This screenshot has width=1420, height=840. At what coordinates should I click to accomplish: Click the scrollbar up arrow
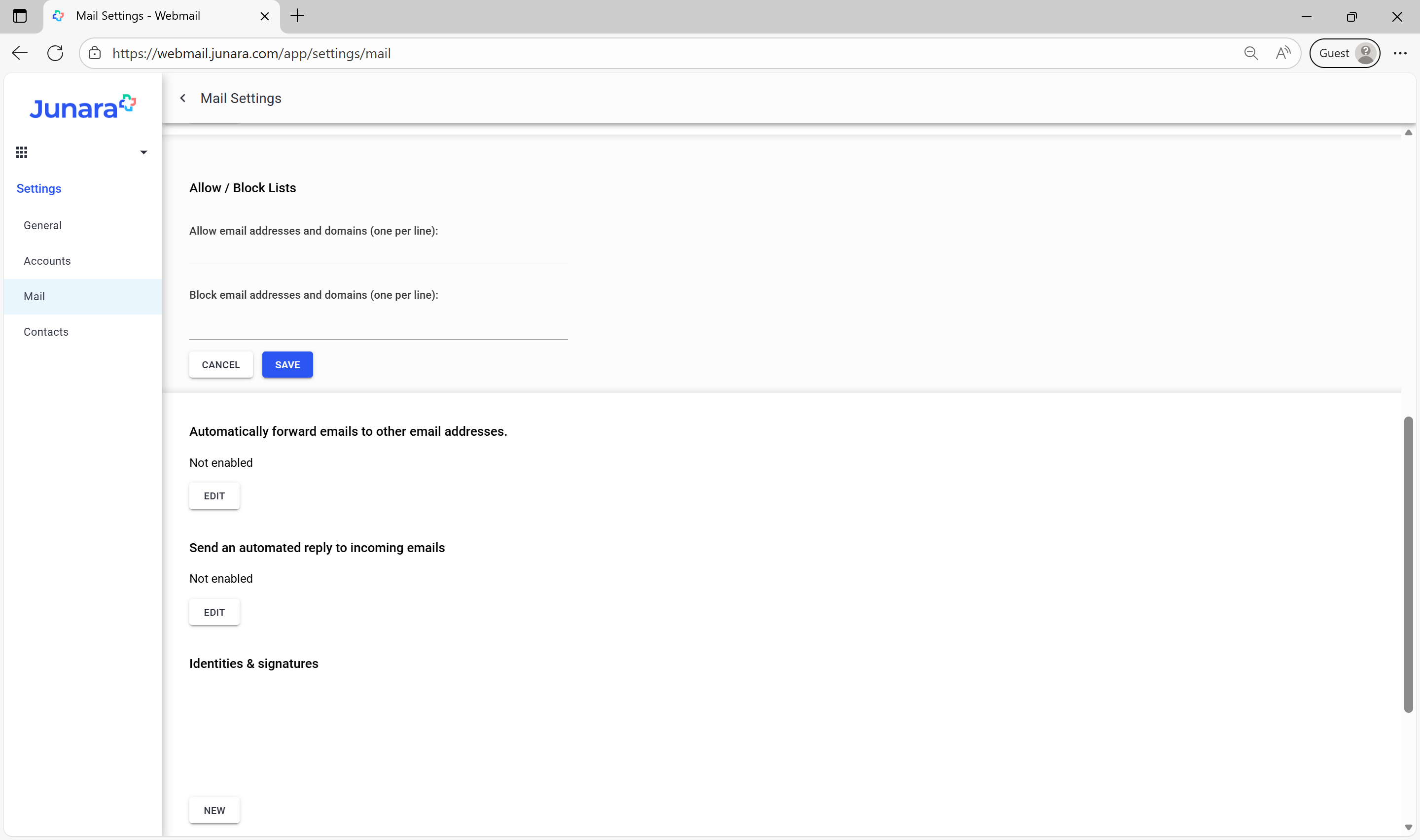1409,133
